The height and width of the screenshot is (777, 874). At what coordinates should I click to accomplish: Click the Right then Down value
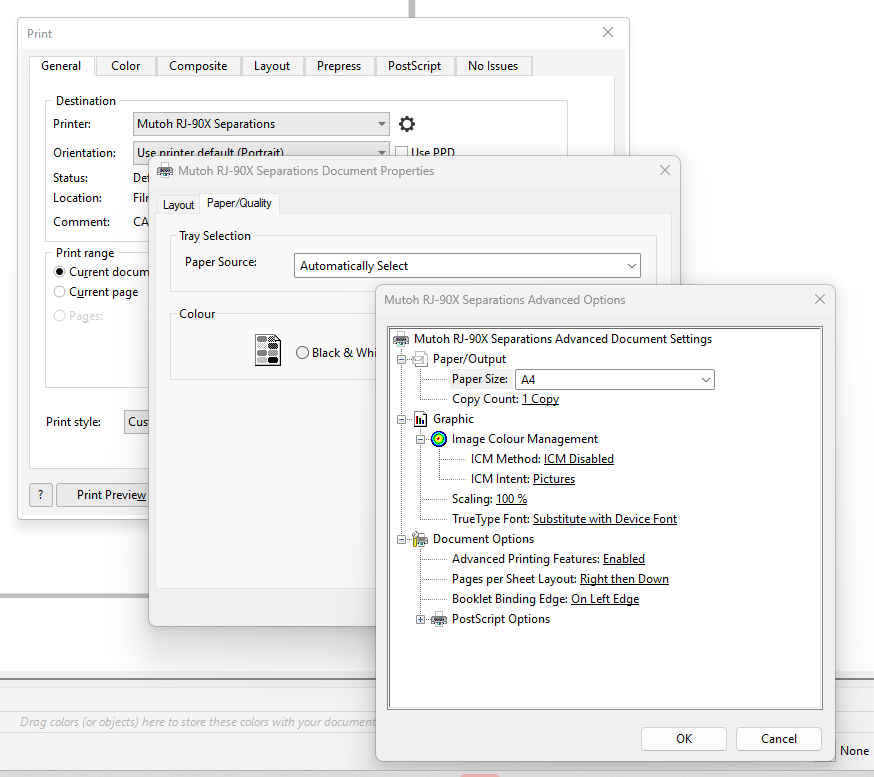[624, 579]
